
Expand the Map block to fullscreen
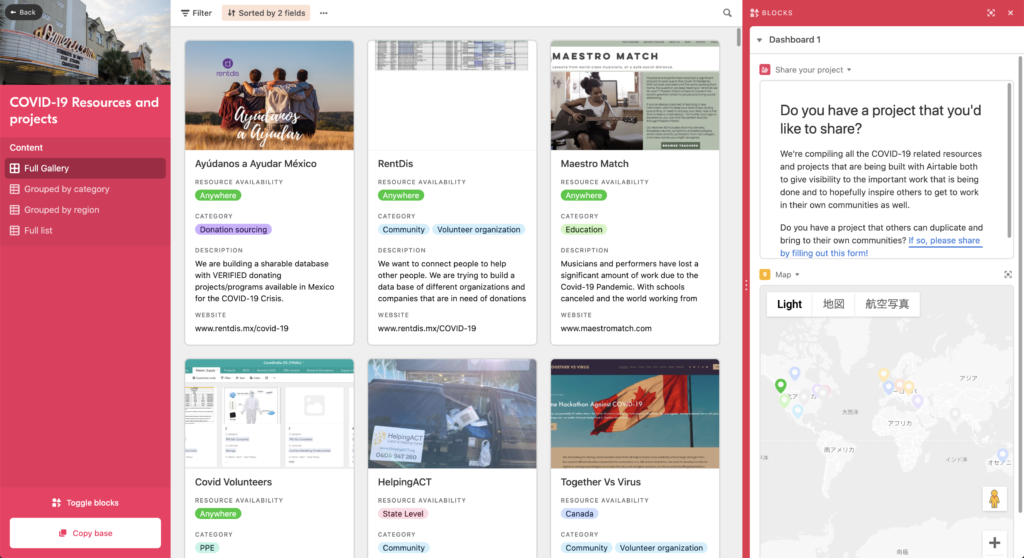(x=1008, y=274)
